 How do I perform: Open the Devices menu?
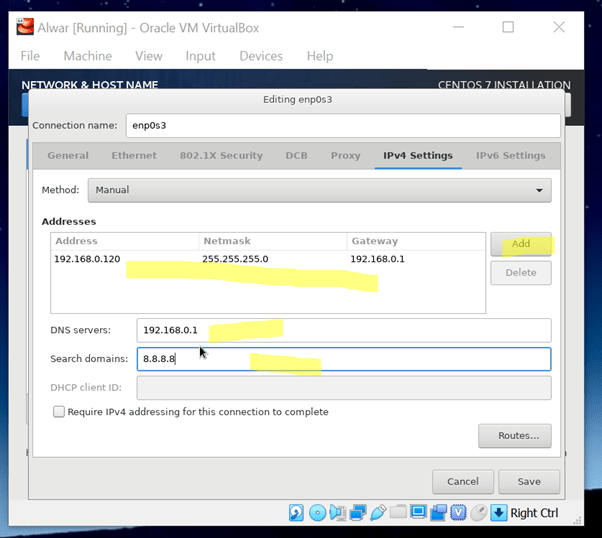tap(261, 56)
